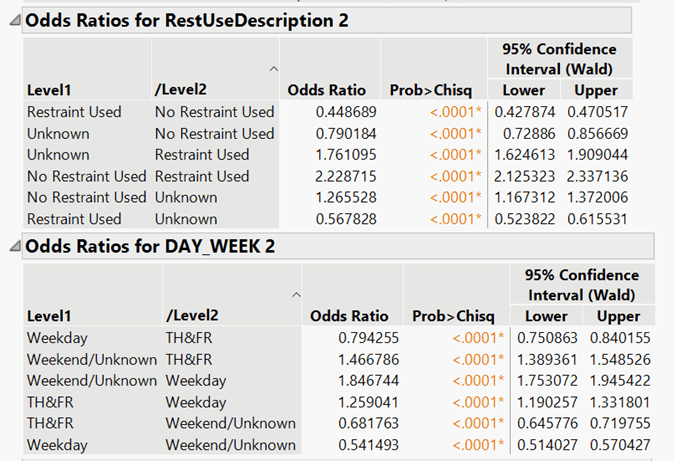Select the upper limit cell 0.570427
The height and width of the screenshot is (461, 674).
pyautogui.click(x=618, y=444)
